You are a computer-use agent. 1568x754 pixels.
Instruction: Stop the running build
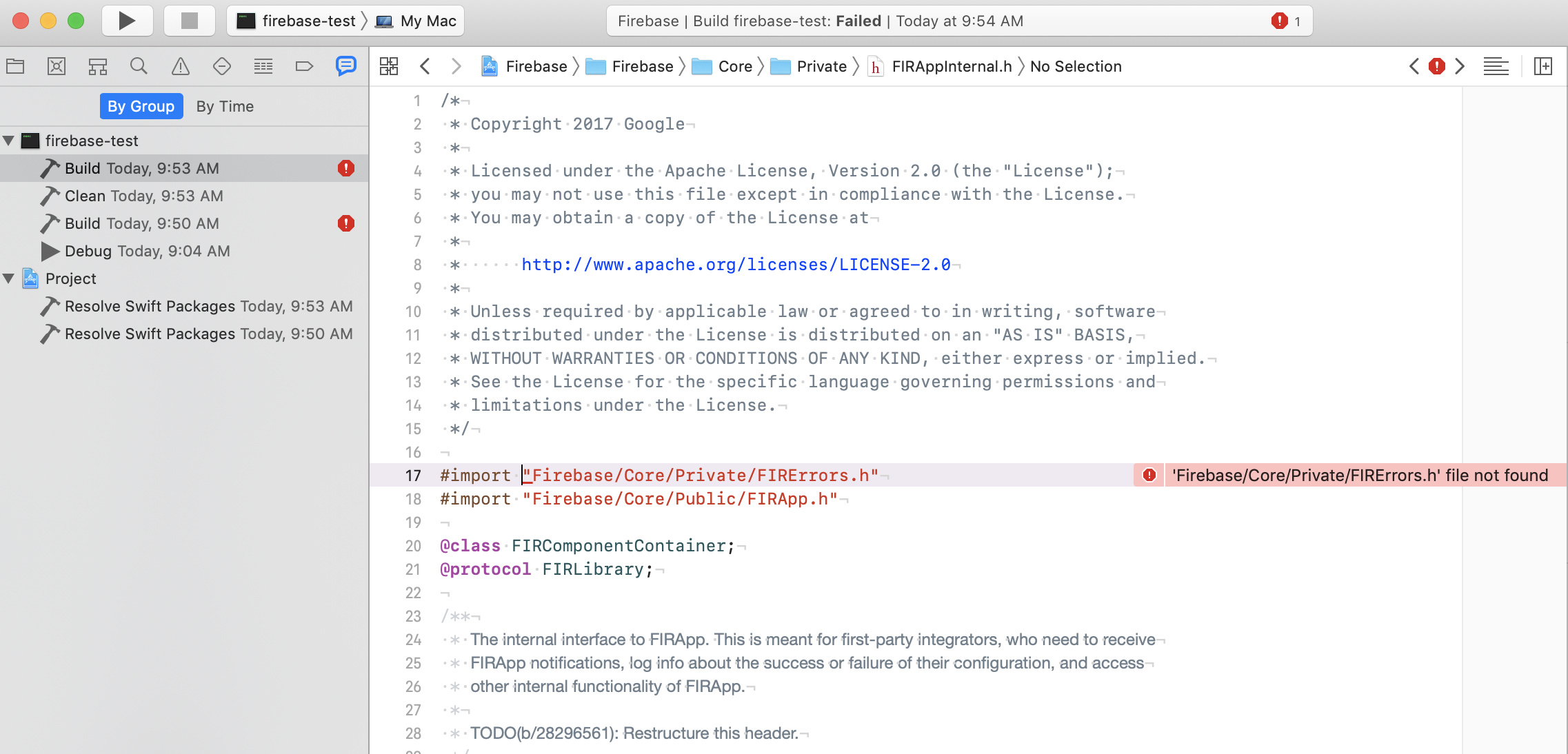click(x=189, y=21)
